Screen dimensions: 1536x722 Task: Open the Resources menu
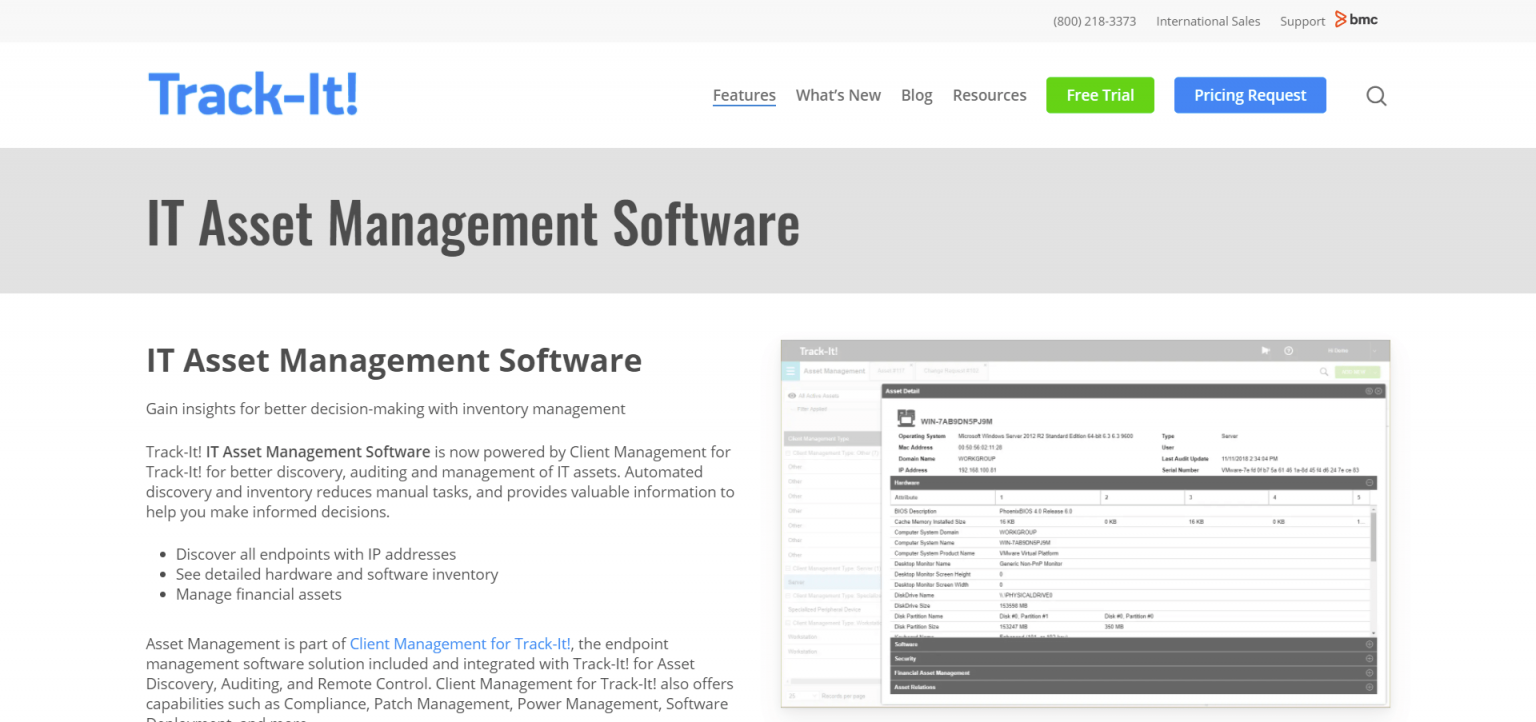[989, 95]
